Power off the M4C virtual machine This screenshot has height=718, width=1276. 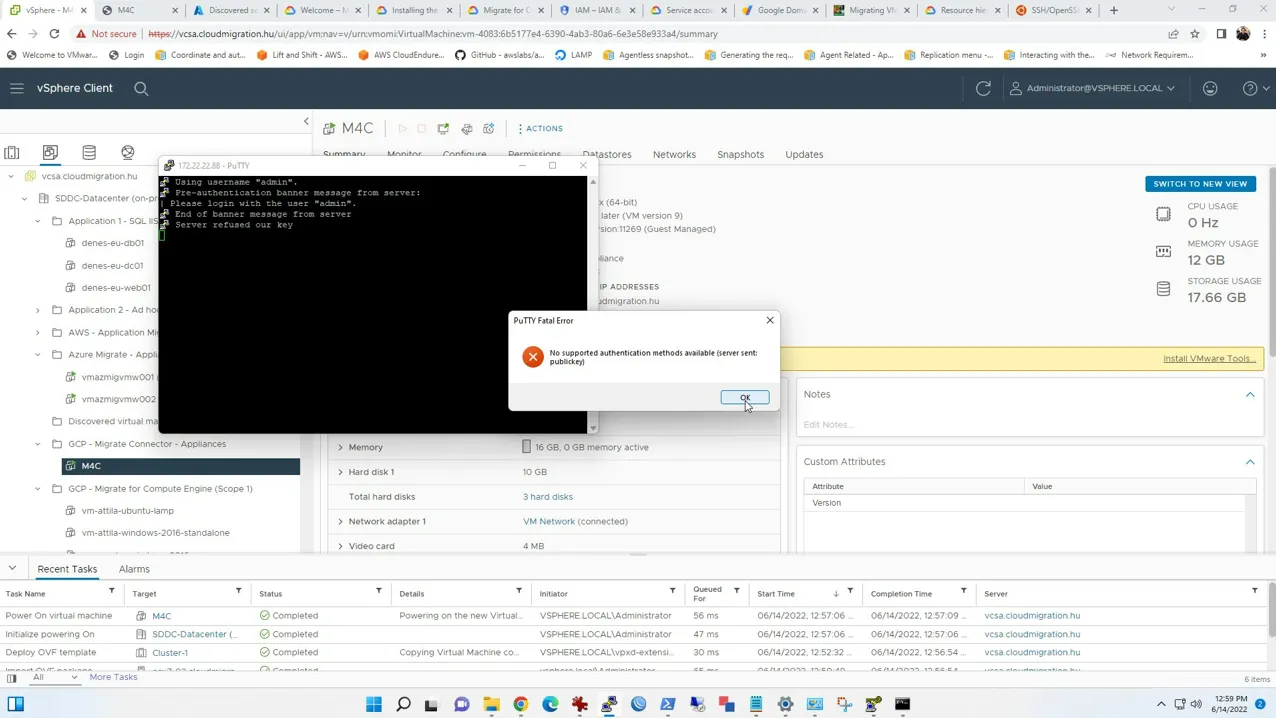click(422, 129)
